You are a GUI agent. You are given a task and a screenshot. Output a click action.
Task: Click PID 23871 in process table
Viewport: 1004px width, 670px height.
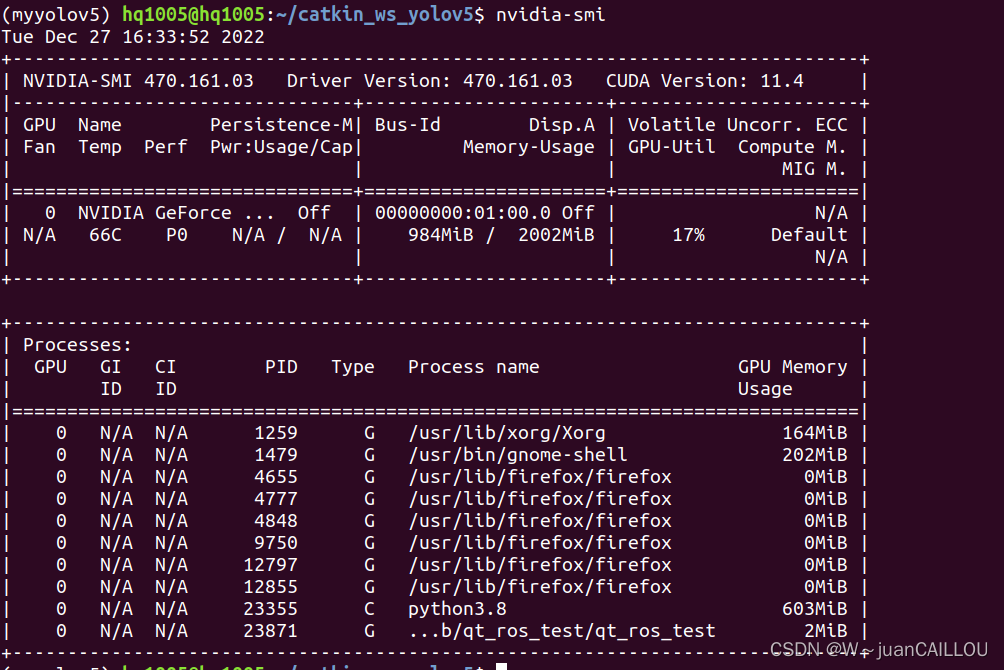270,631
